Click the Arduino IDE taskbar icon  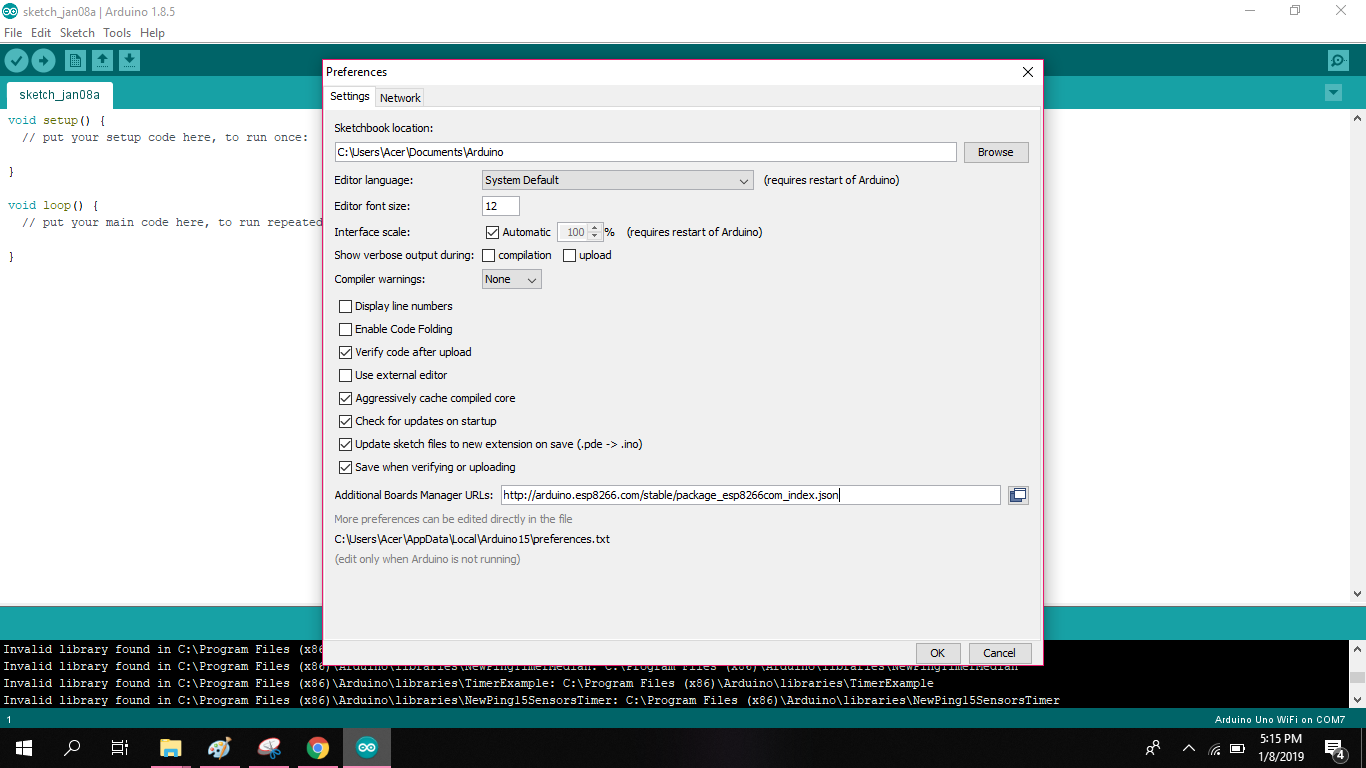point(367,748)
